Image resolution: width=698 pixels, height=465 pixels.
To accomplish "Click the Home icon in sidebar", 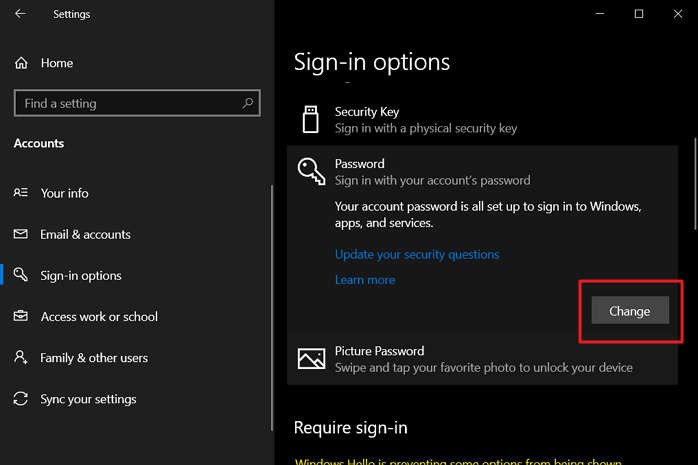I will pyautogui.click(x=21, y=63).
